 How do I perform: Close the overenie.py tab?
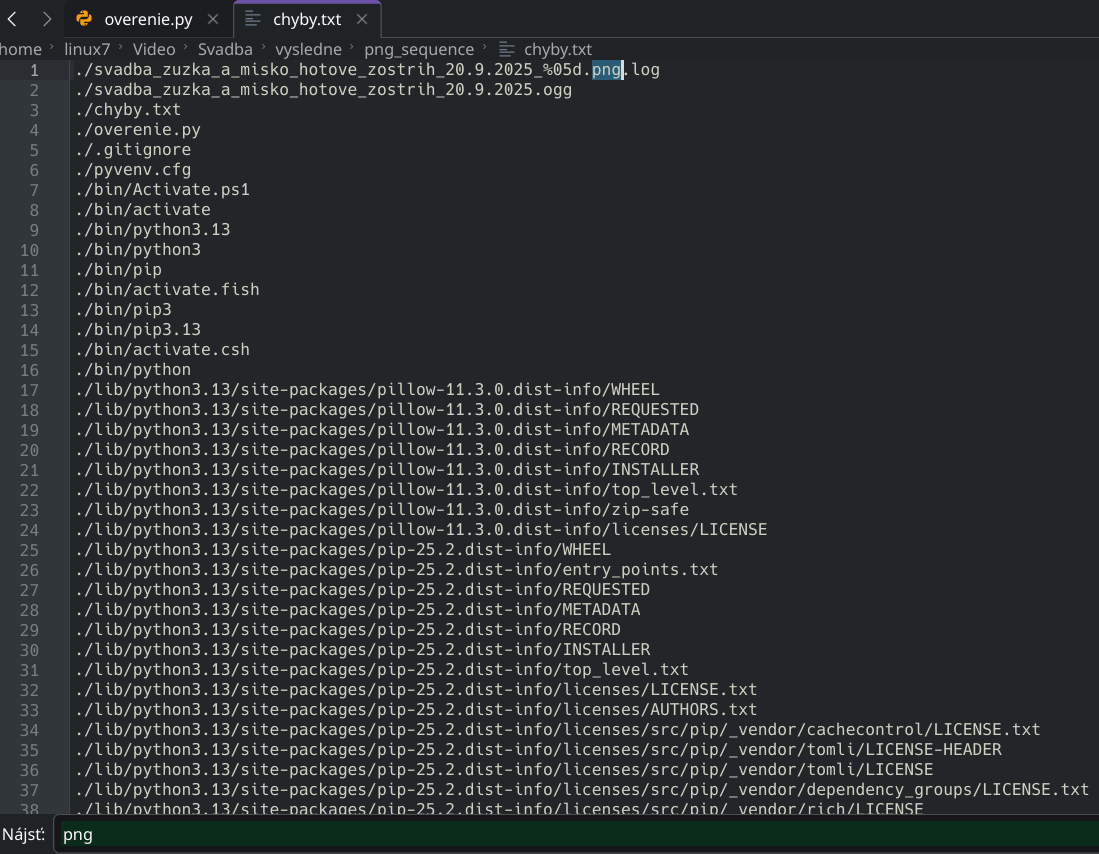pyautogui.click(x=213, y=19)
